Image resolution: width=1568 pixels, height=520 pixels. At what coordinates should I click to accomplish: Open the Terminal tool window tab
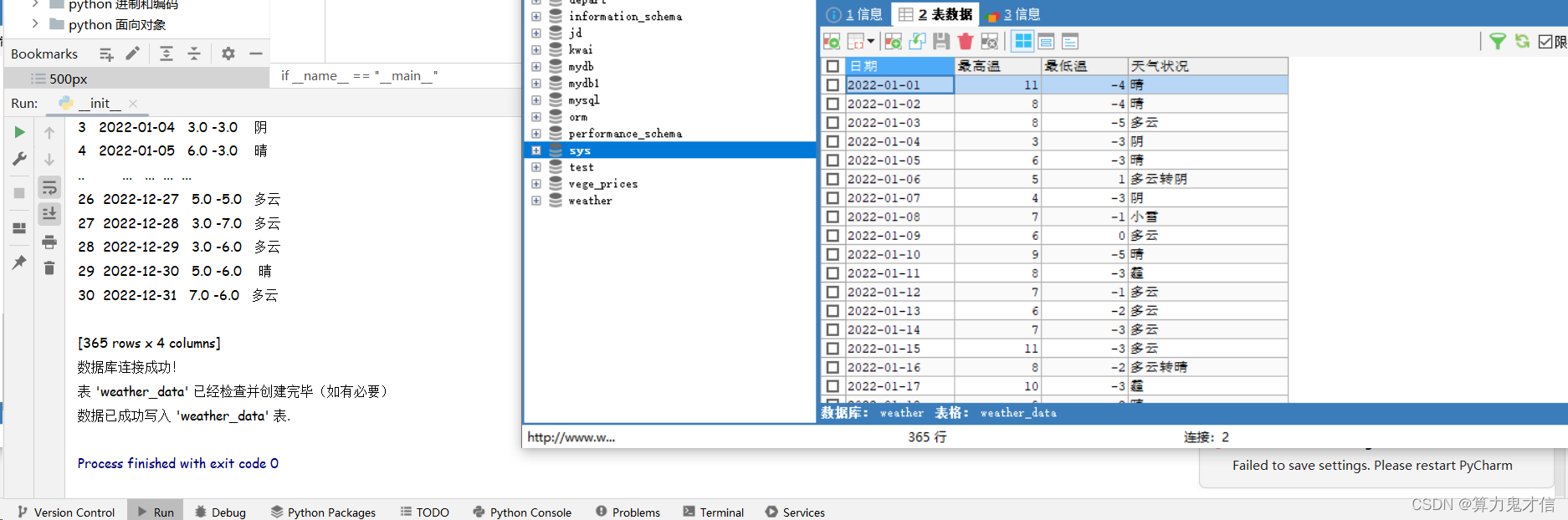point(713,512)
